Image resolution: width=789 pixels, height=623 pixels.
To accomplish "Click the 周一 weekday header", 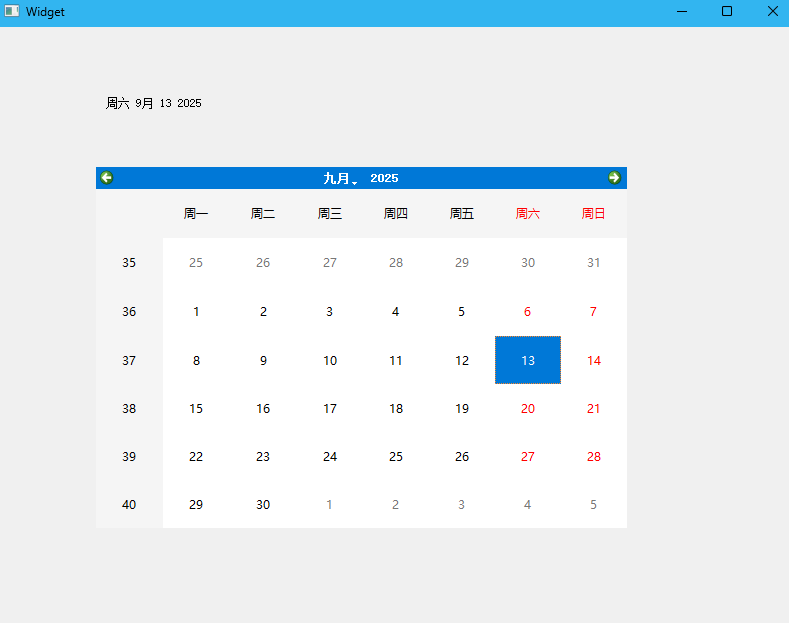I will [196, 214].
